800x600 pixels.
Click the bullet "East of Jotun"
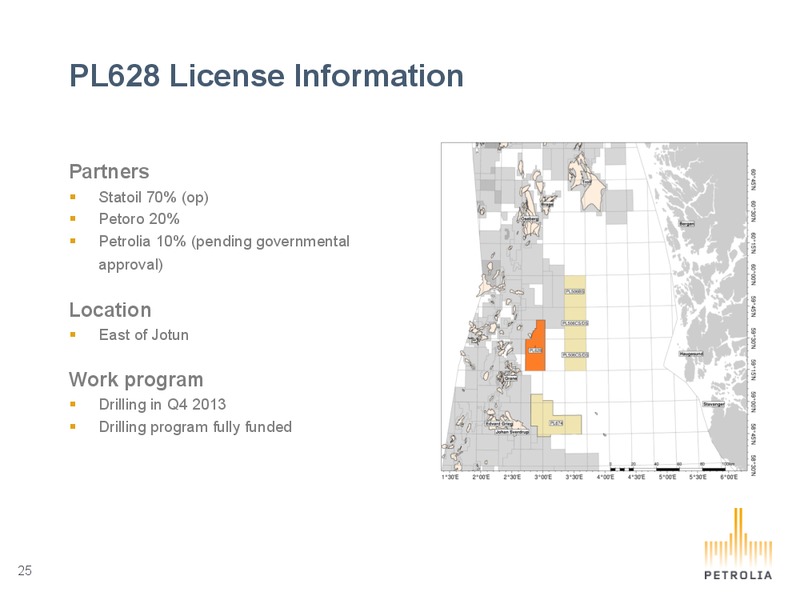click(144, 335)
